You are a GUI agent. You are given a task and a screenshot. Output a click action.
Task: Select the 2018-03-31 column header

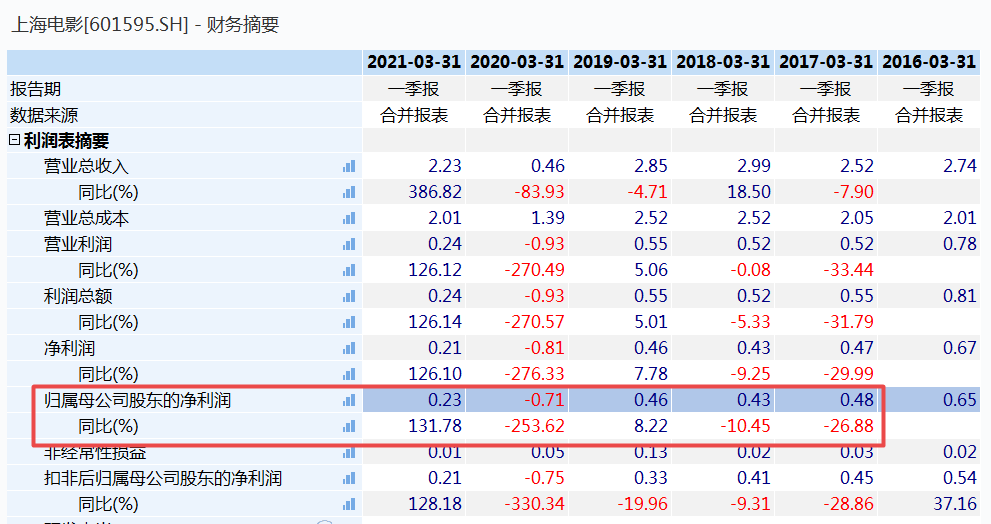[723, 62]
